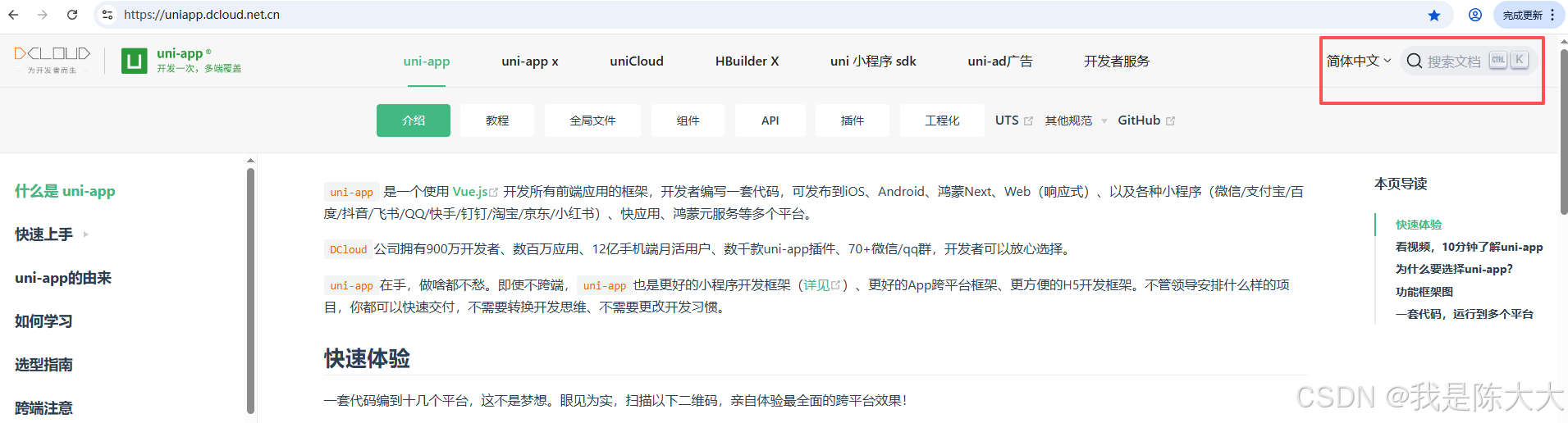Click the 快速体验 section heading
This screenshot has width=1568, height=423.
367,358
